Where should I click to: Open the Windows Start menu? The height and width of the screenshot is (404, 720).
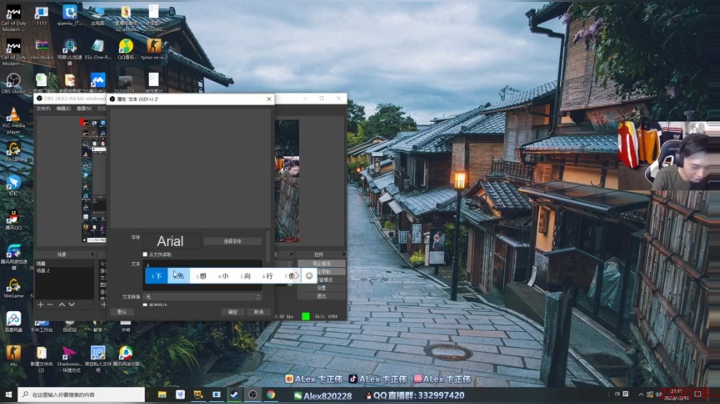pos(8,395)
